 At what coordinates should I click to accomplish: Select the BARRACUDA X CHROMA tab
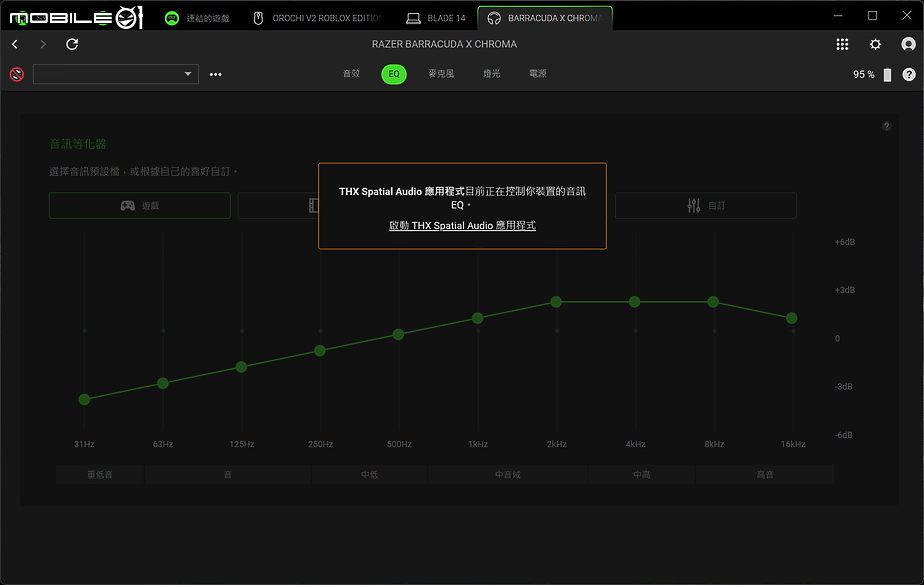point(545,18)
